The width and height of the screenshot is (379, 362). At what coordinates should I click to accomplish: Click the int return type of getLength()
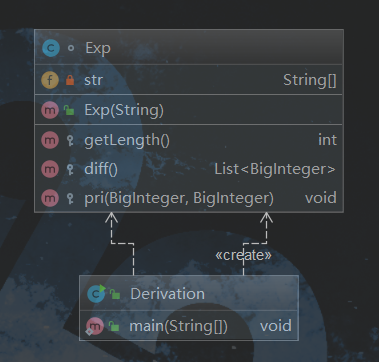[x=327, y=140]
